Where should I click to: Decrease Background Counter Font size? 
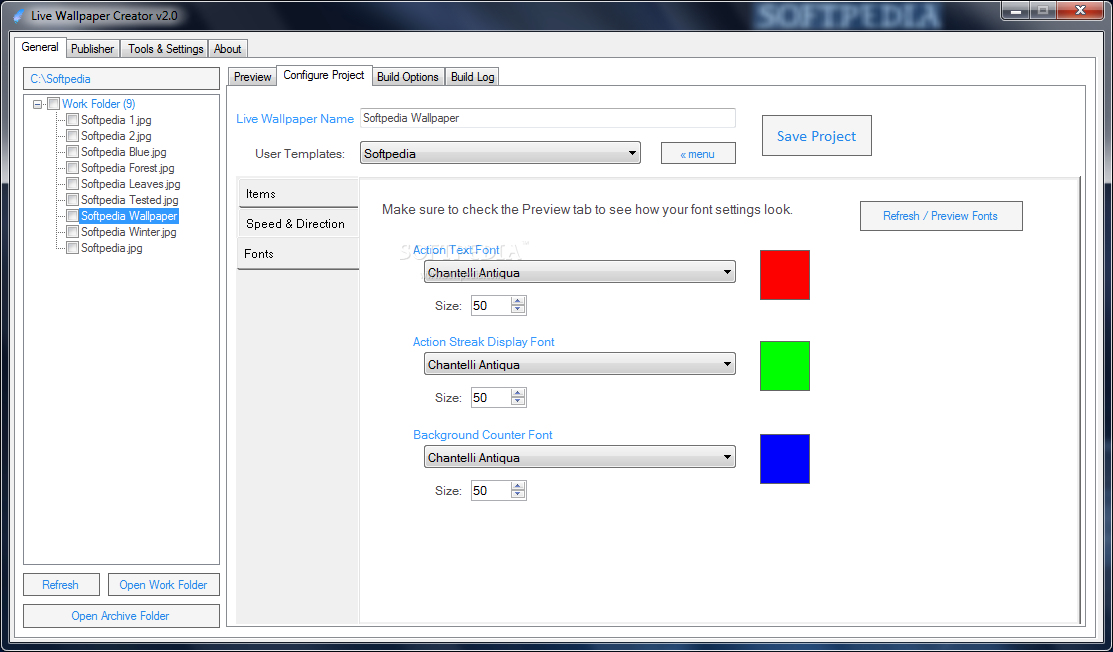point(518,494)
